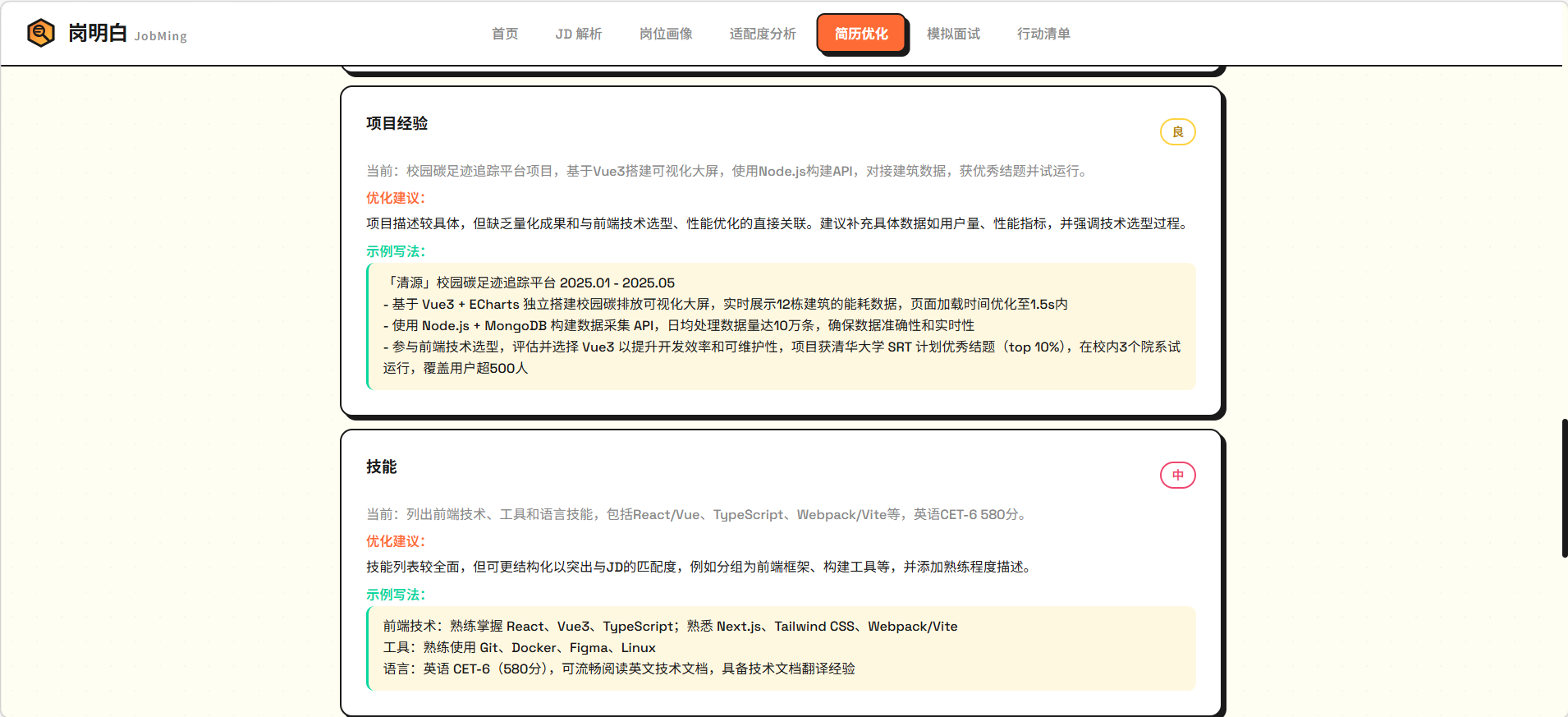
Task: Open the JD 解析 page
Action: pos(578,34)
